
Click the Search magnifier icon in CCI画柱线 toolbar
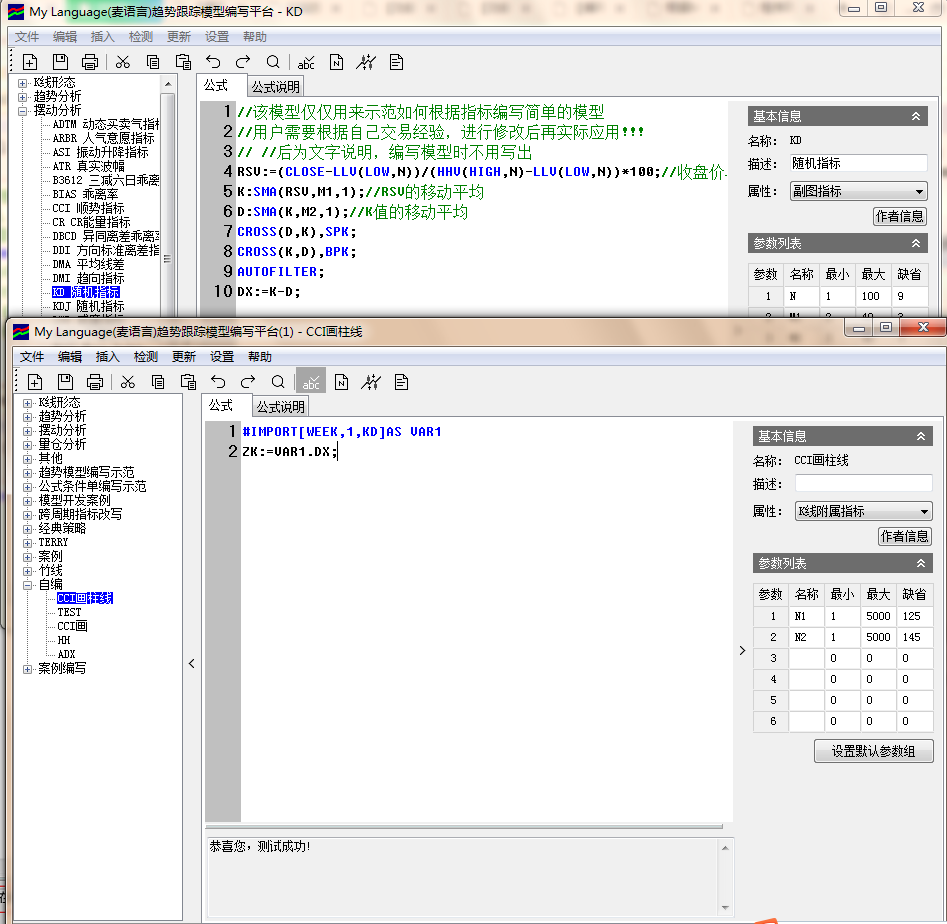click(278, 381)
